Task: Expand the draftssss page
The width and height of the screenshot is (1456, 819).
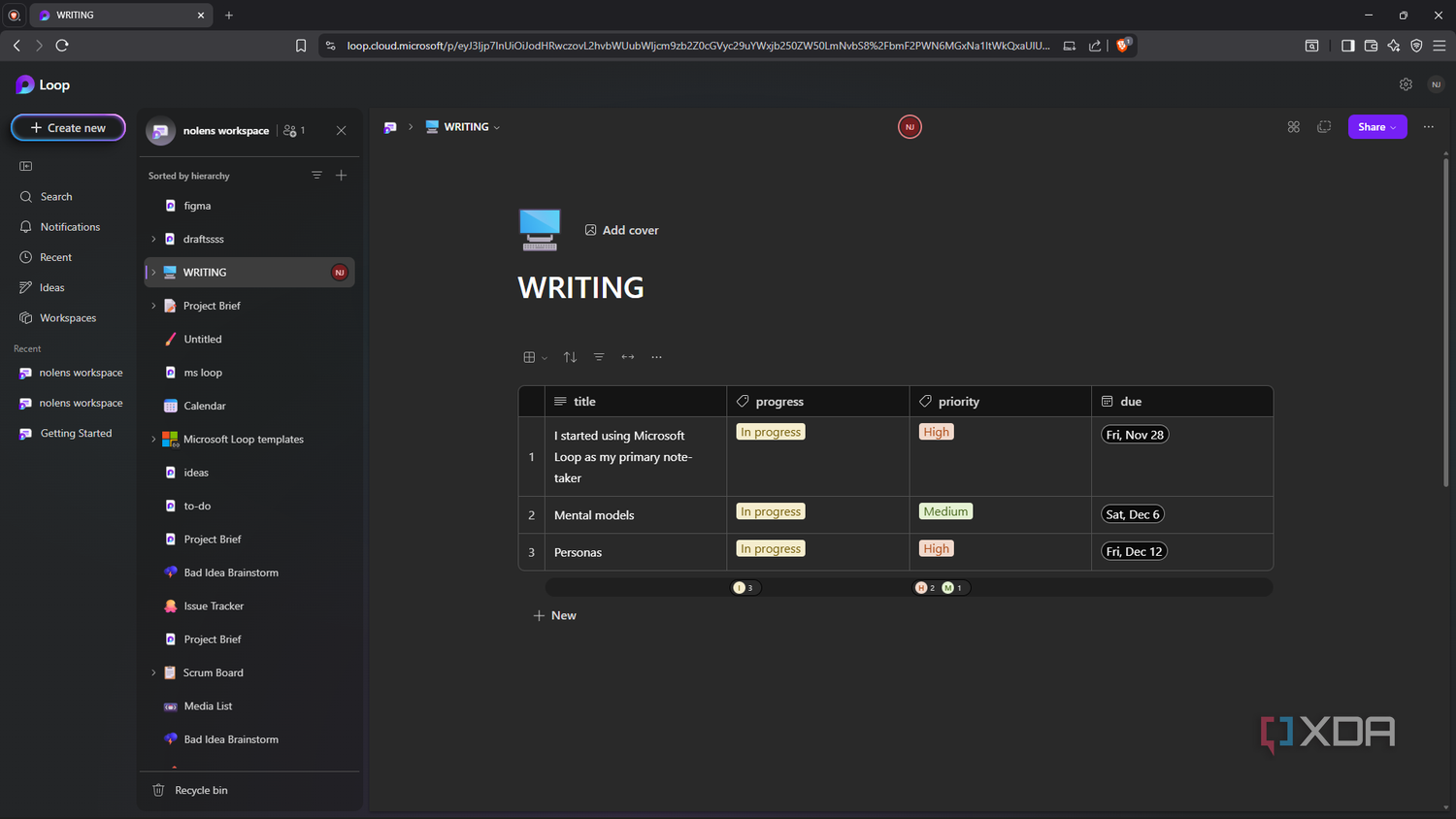Action: pyautogui.click(x=153, y=239)
